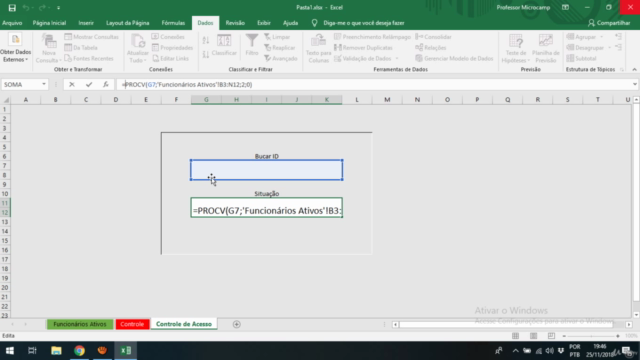Sort ascending A to Z icon

coord(206,40)
